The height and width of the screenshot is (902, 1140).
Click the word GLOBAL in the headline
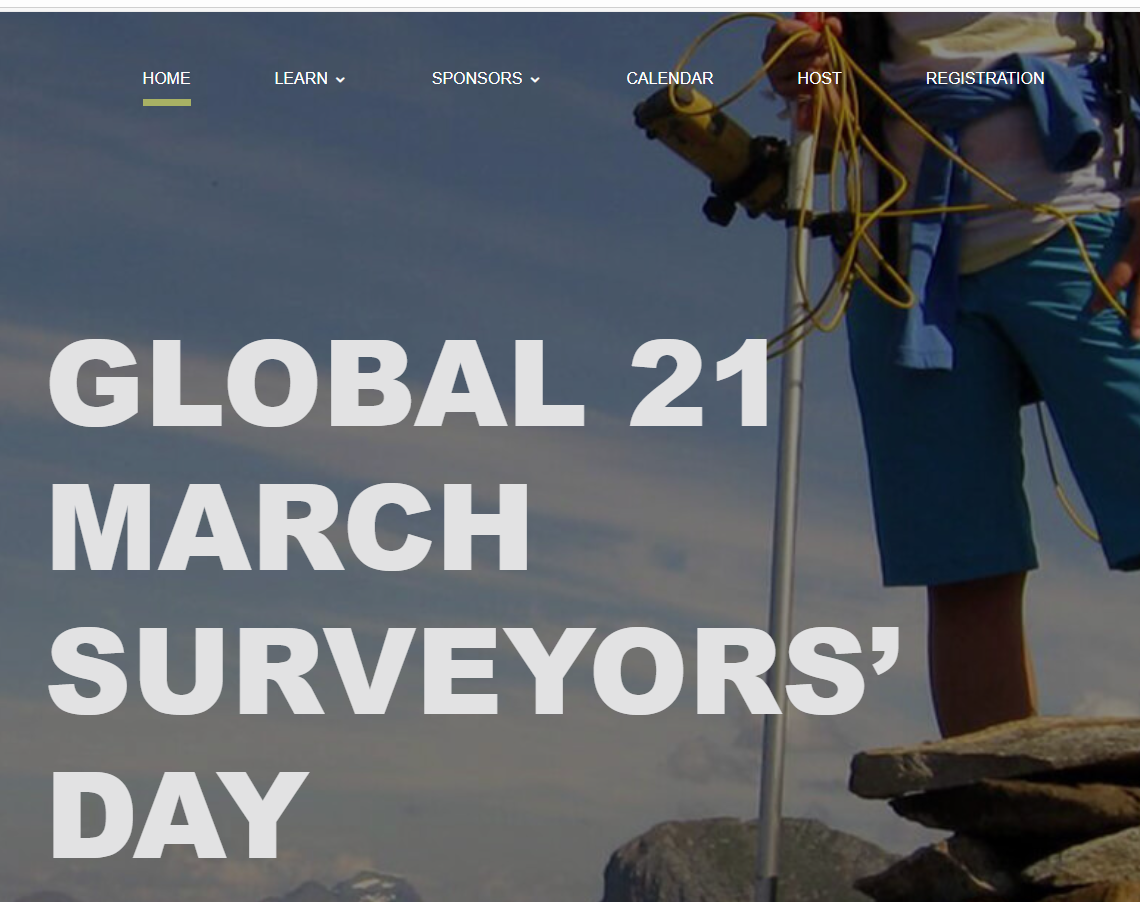click(x=315, y=386)
